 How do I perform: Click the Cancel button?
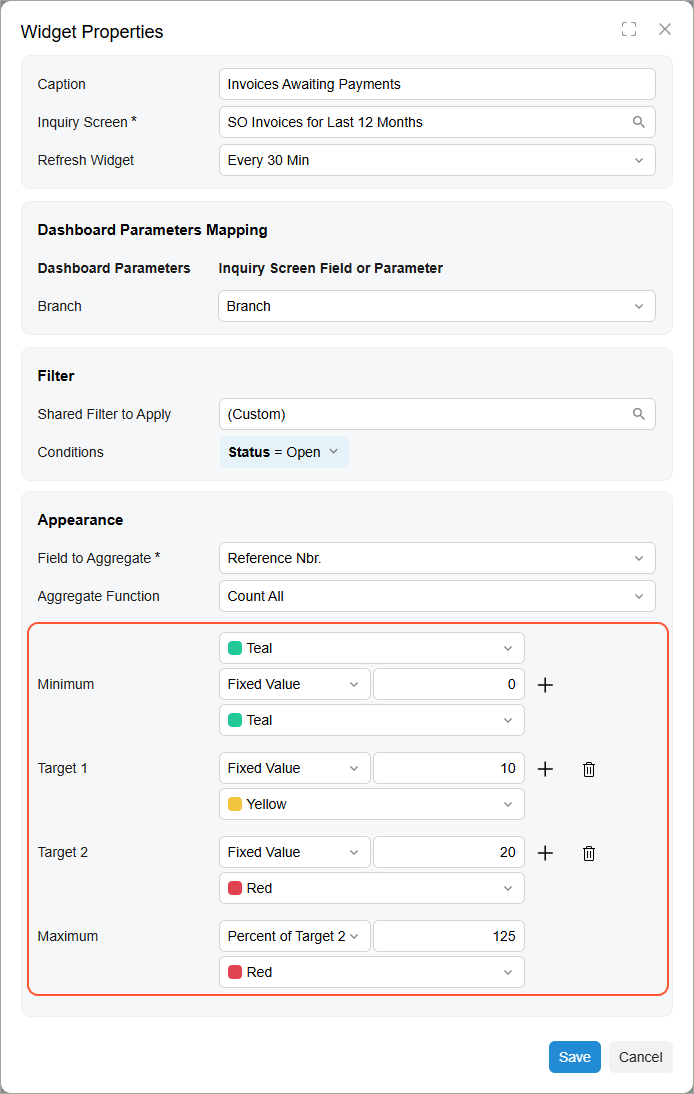pyautogui.click(x=640, y=1057)
